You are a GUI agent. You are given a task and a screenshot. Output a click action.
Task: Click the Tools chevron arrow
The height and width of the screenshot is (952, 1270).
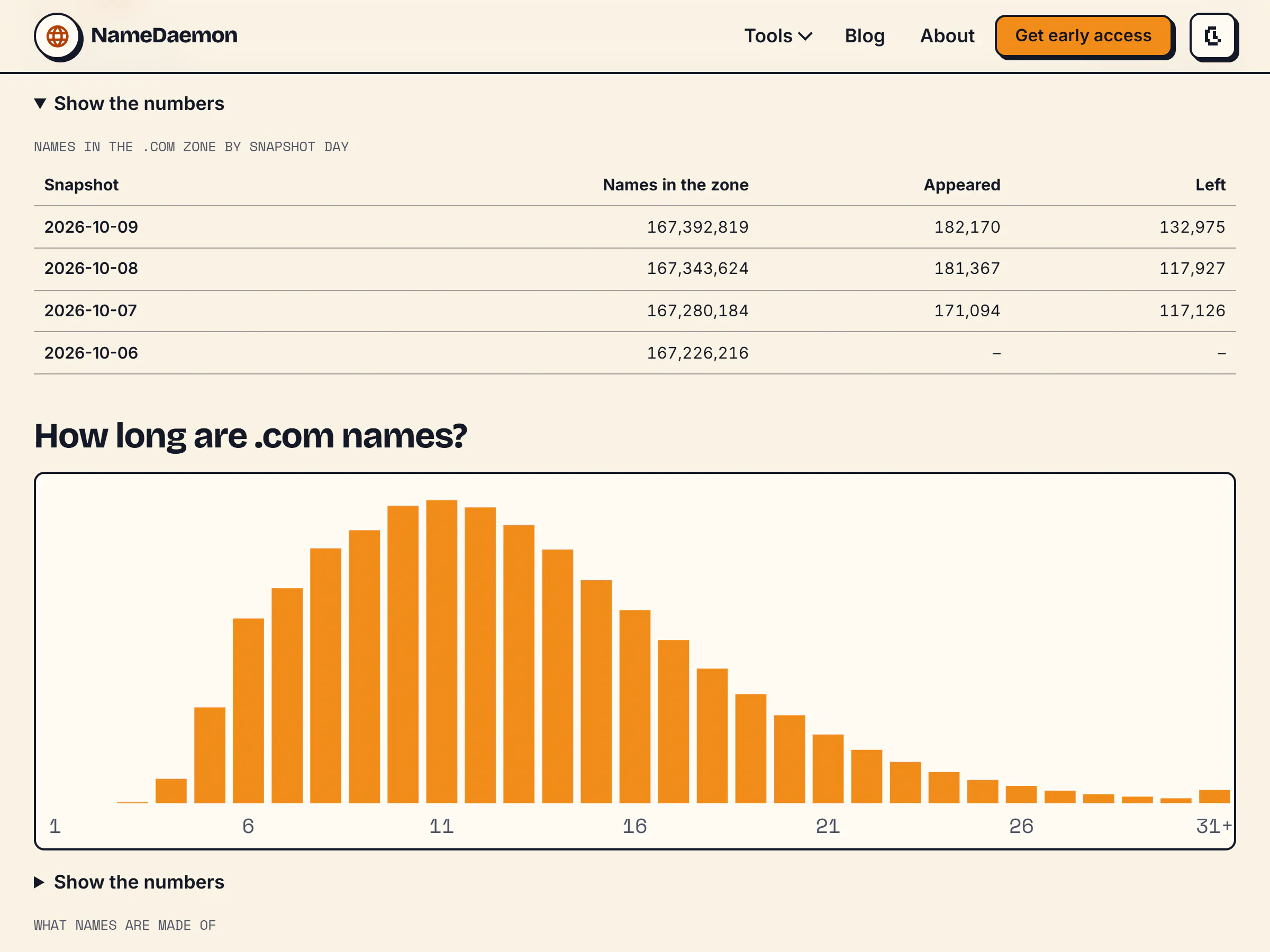tap(805, 36)
